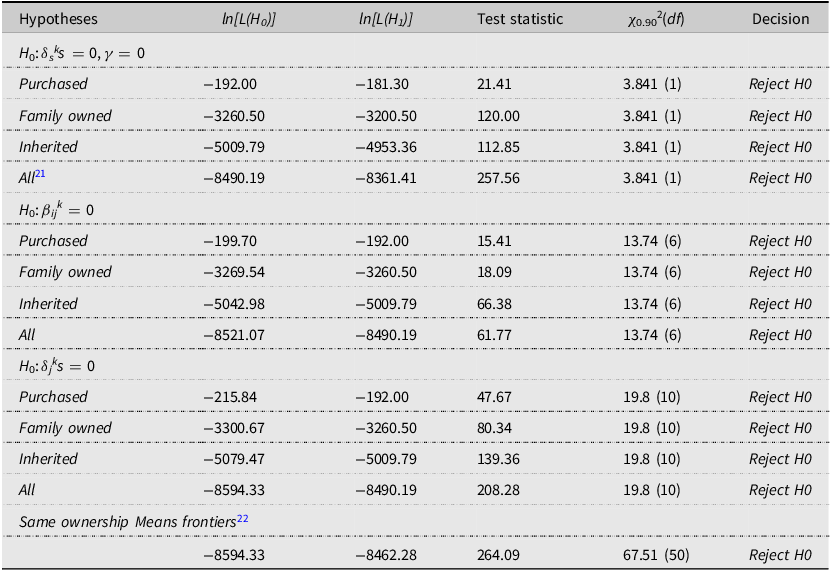Select the Same ownership Means frontiers label
This screenshot has height=571, width=831.
[x=127, y=522]
